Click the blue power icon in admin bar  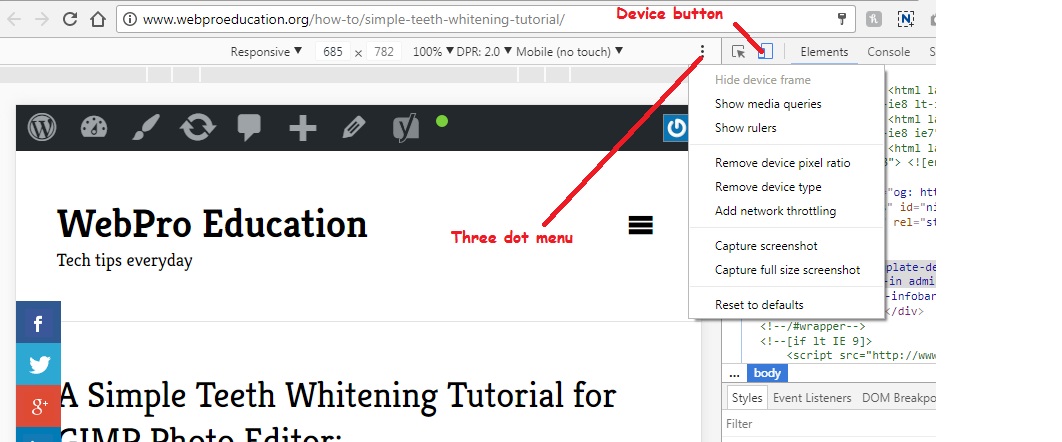point(676,128)
